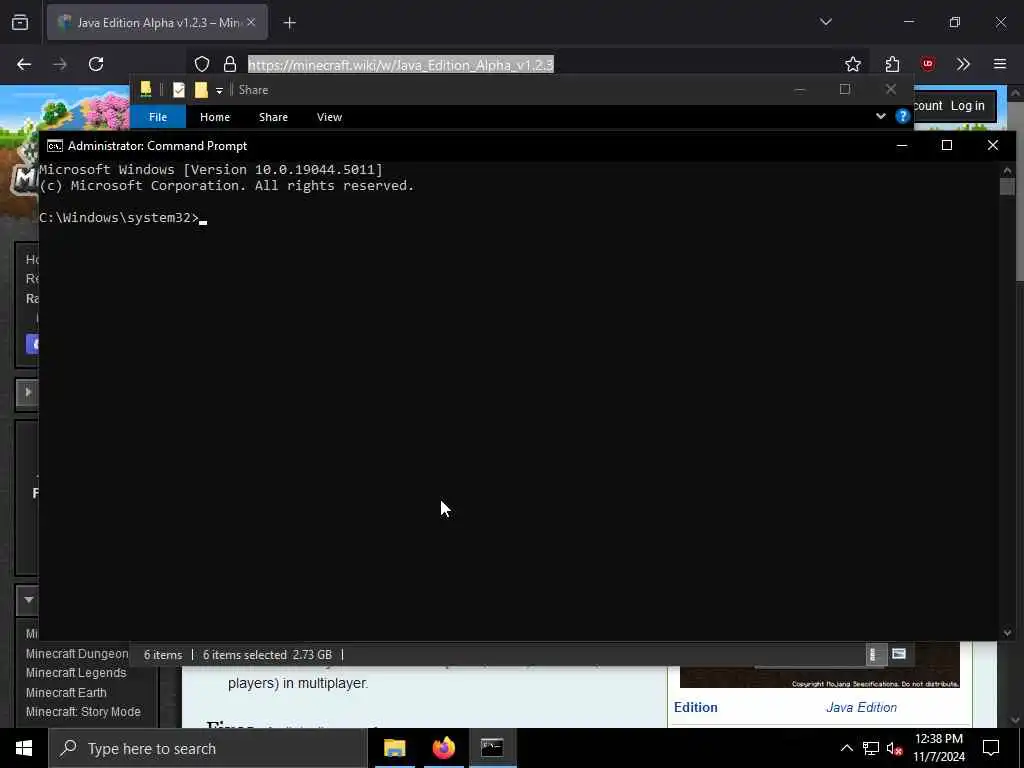Click browser page scrollbar up arrow
The width and height of the screenshot is (1024, 768).
point(1016,93)
